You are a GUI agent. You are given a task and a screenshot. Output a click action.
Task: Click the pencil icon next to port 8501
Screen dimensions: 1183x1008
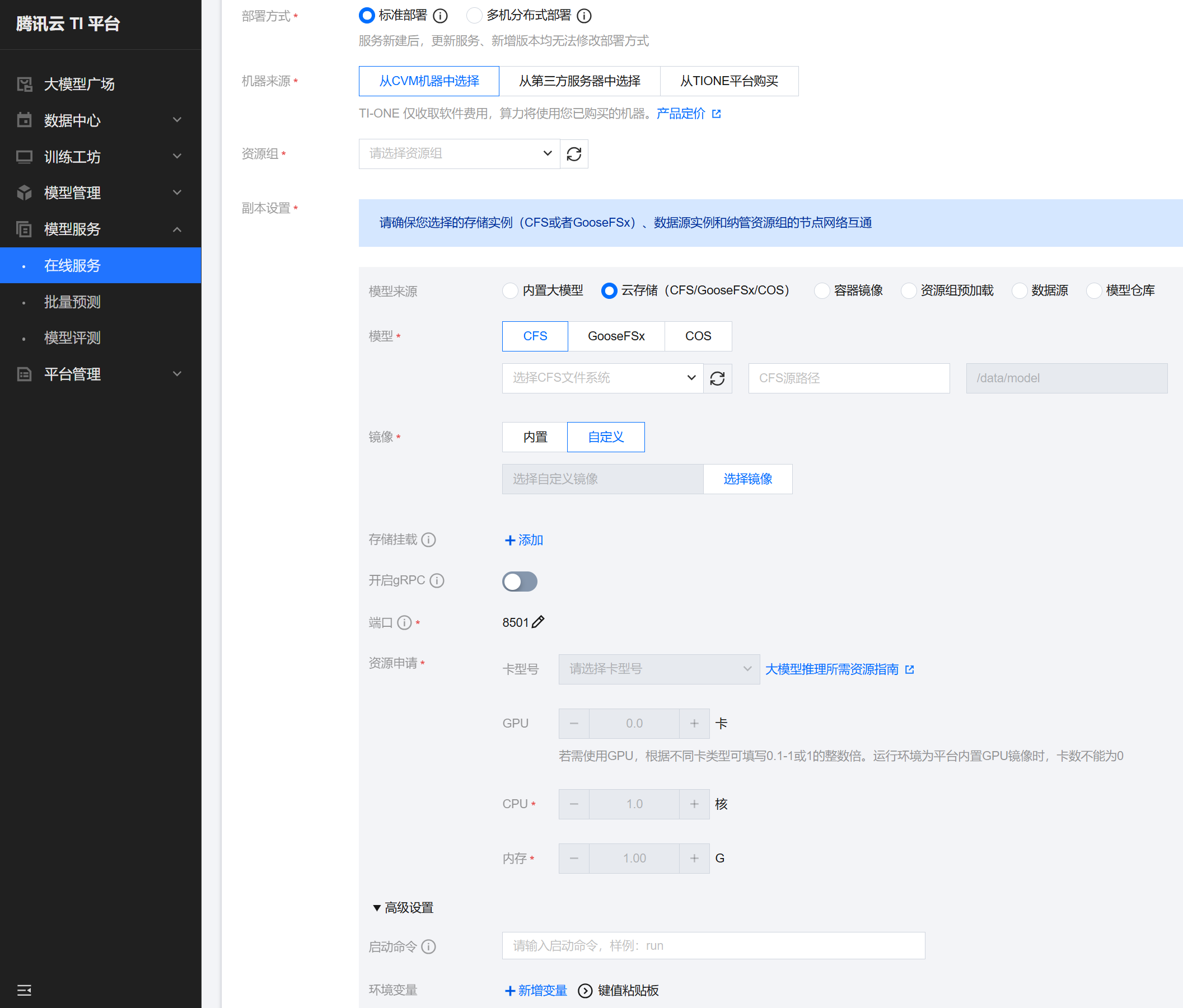pos(538,622)
